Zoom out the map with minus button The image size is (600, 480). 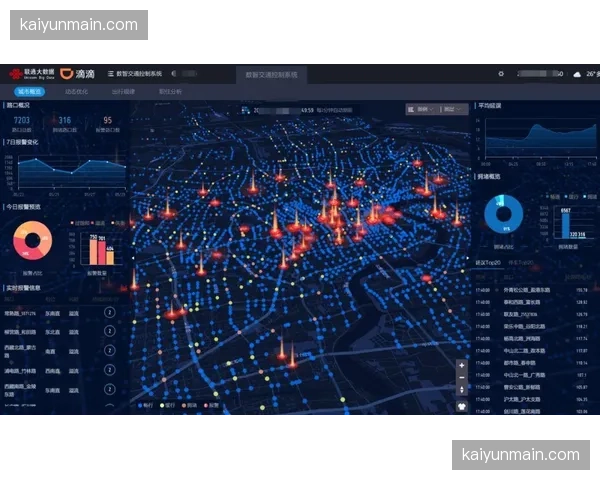[461, 379]
